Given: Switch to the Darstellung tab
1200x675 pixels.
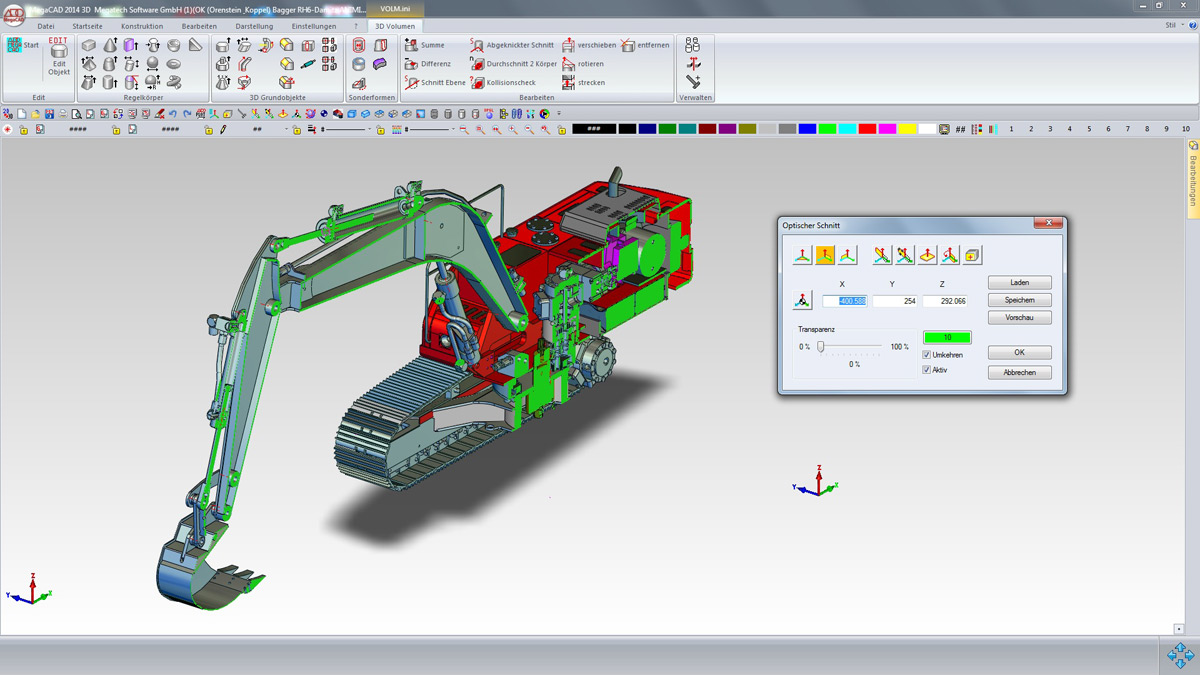Looking at the screenshot, I should (x=254, y=26).
